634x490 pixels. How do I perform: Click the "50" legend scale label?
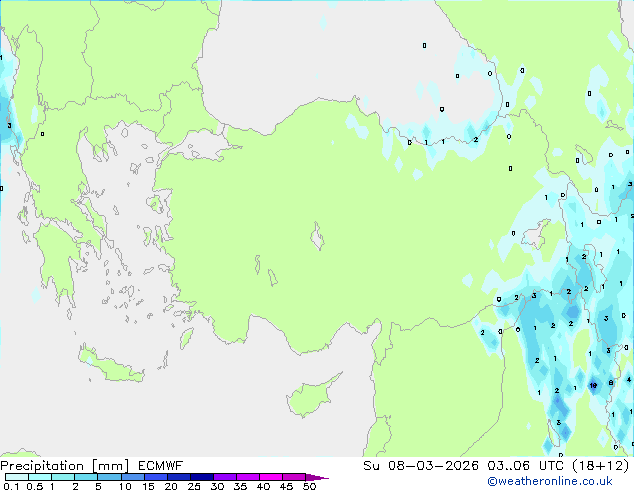309,486
